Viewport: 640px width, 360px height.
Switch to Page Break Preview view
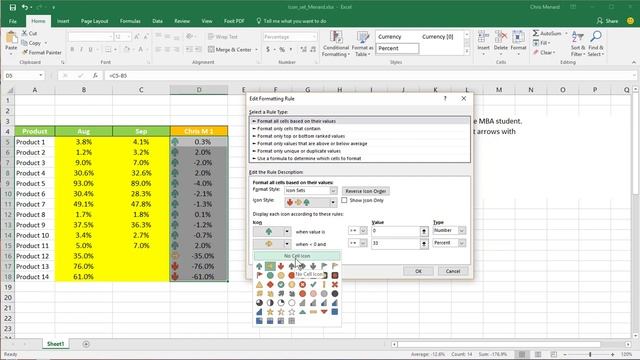(x=553, y=354)
